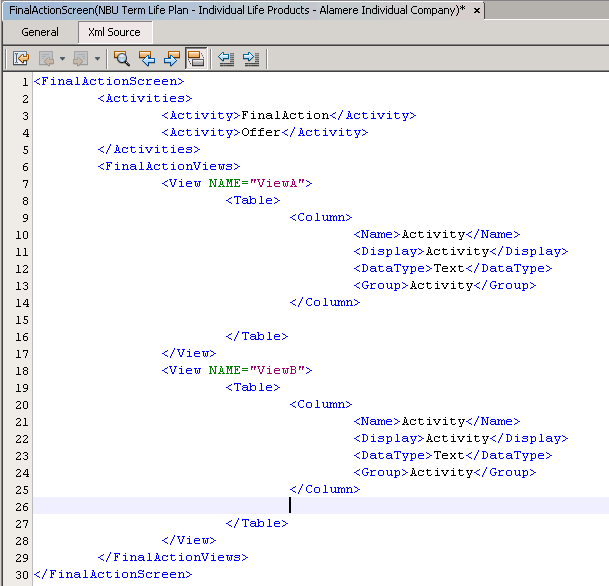This screenshot has height=586, width=609.
Task: Click the FinalAction activity value on line 3
Action: (x=285, y=115)
